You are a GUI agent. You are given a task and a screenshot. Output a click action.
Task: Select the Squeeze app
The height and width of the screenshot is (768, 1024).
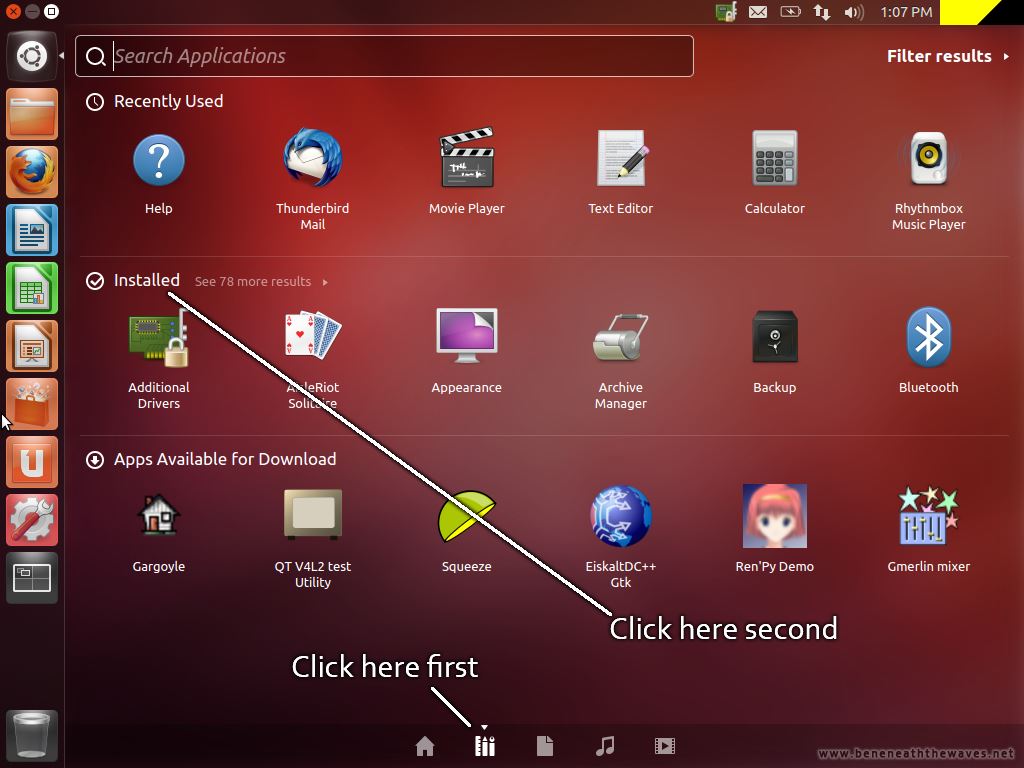pos(466,516)
